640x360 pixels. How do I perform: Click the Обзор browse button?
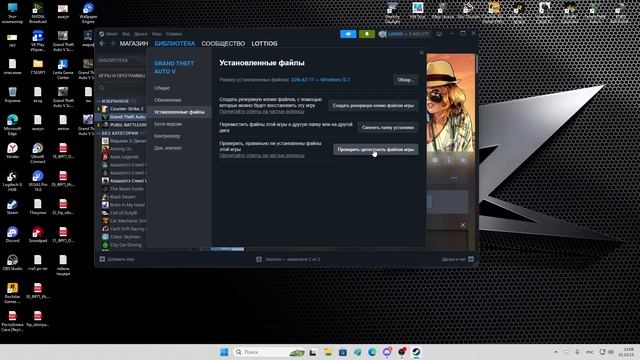click(x=405, y=80)
